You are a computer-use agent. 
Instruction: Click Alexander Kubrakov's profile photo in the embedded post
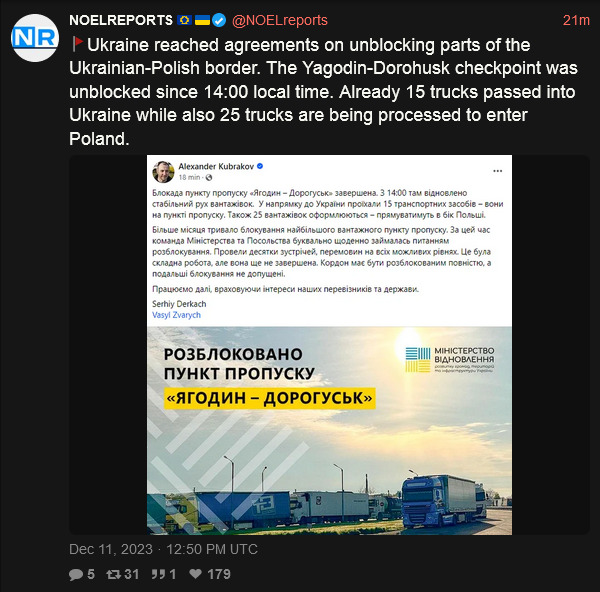[x=164, y=172]
